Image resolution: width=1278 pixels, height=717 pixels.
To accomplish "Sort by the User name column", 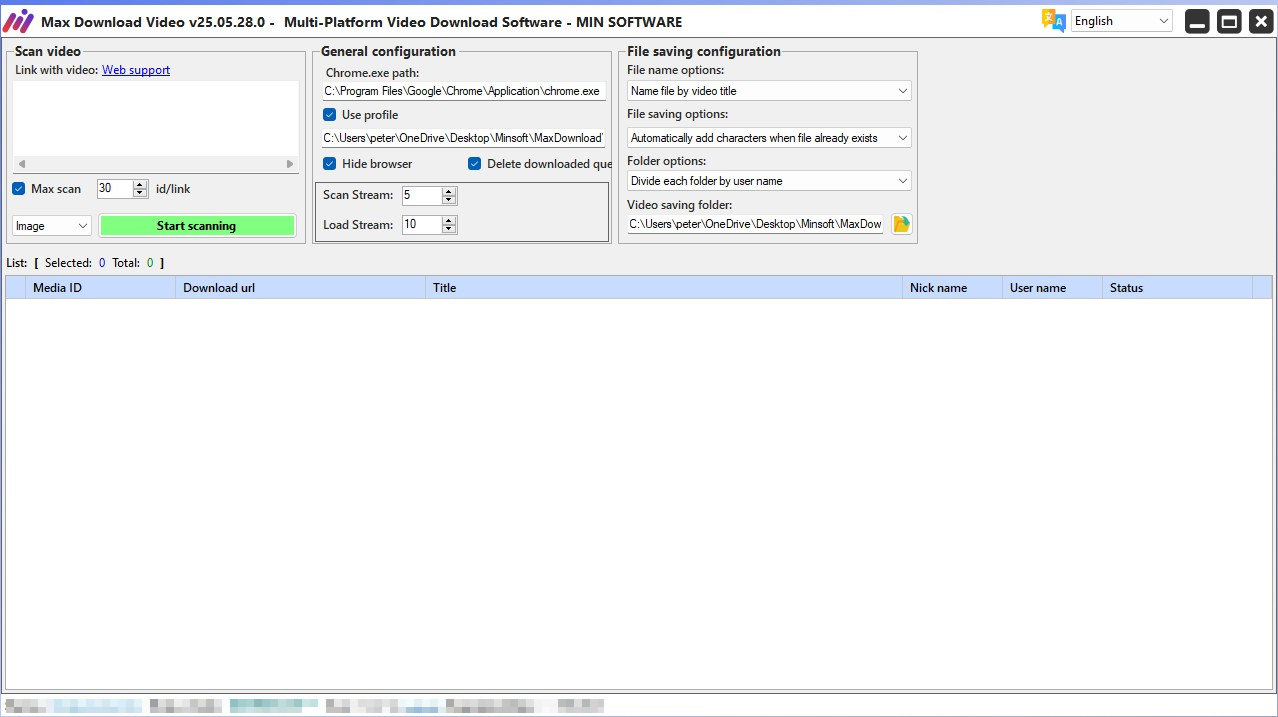I will pos(1052,288).
